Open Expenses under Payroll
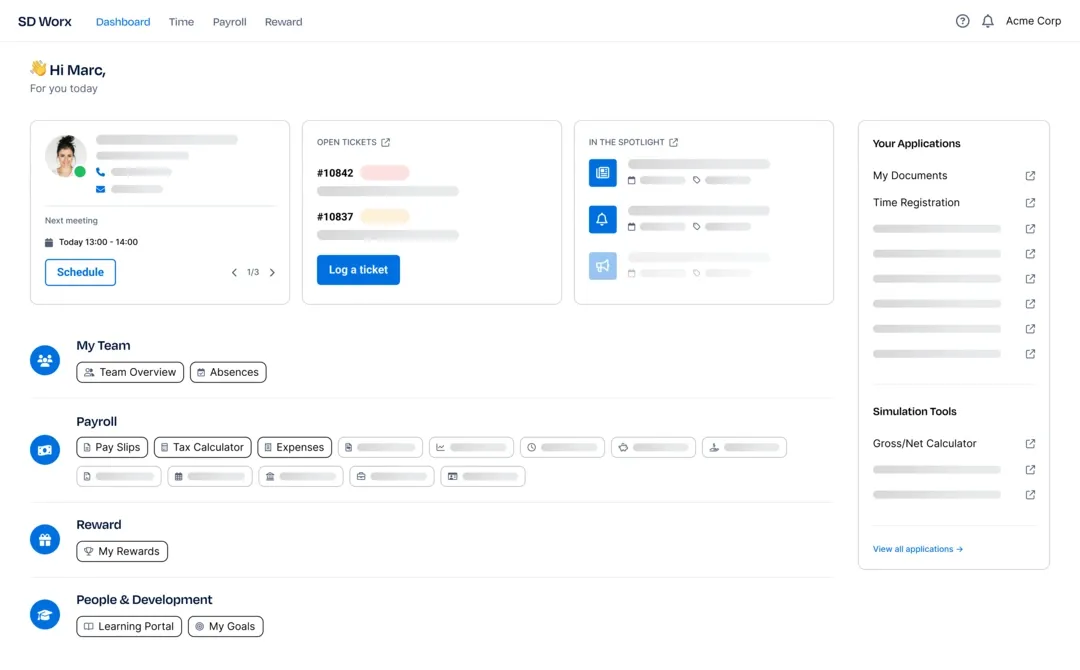This screenshot has height=670, width=1080. (295, 448)
